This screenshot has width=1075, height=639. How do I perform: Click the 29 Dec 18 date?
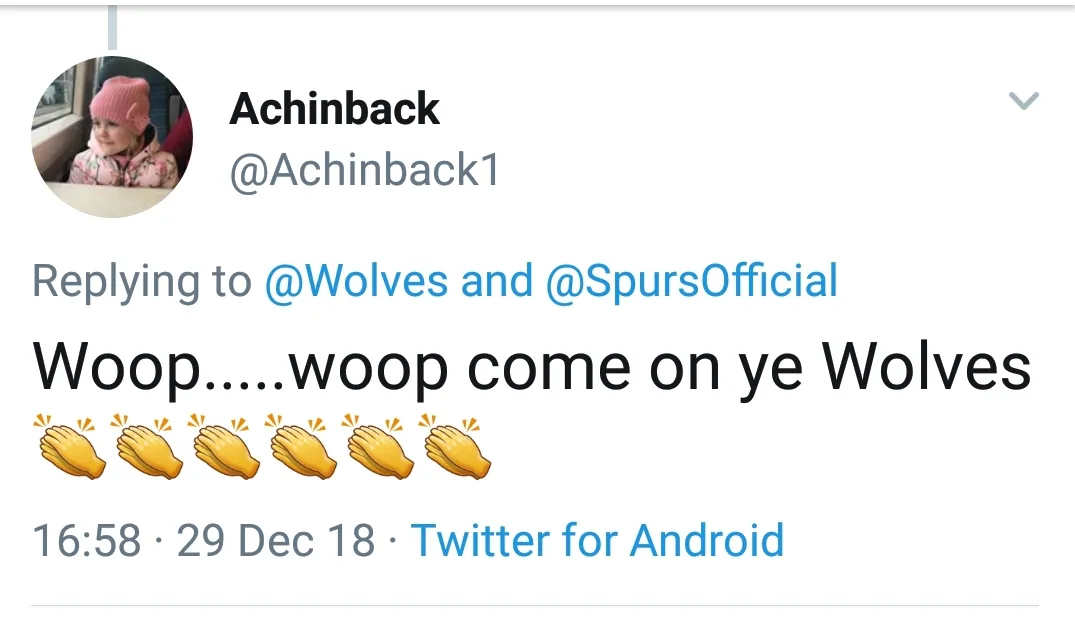(276, 540)
